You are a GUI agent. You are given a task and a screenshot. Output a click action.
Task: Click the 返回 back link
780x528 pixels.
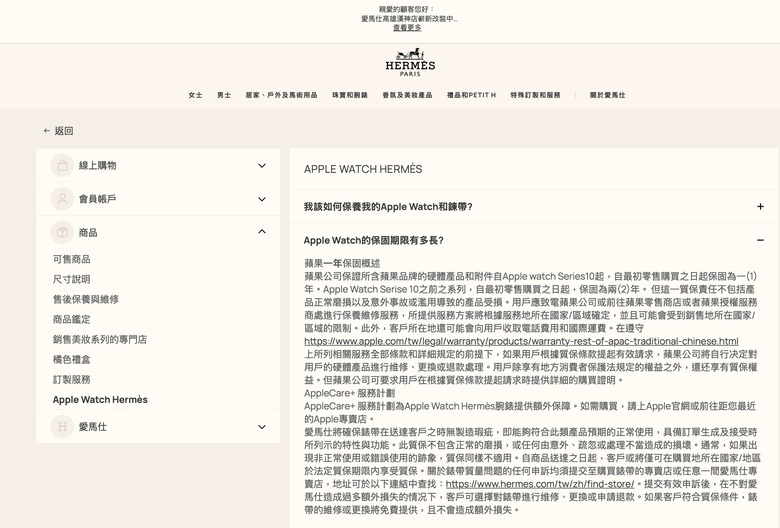64,131
